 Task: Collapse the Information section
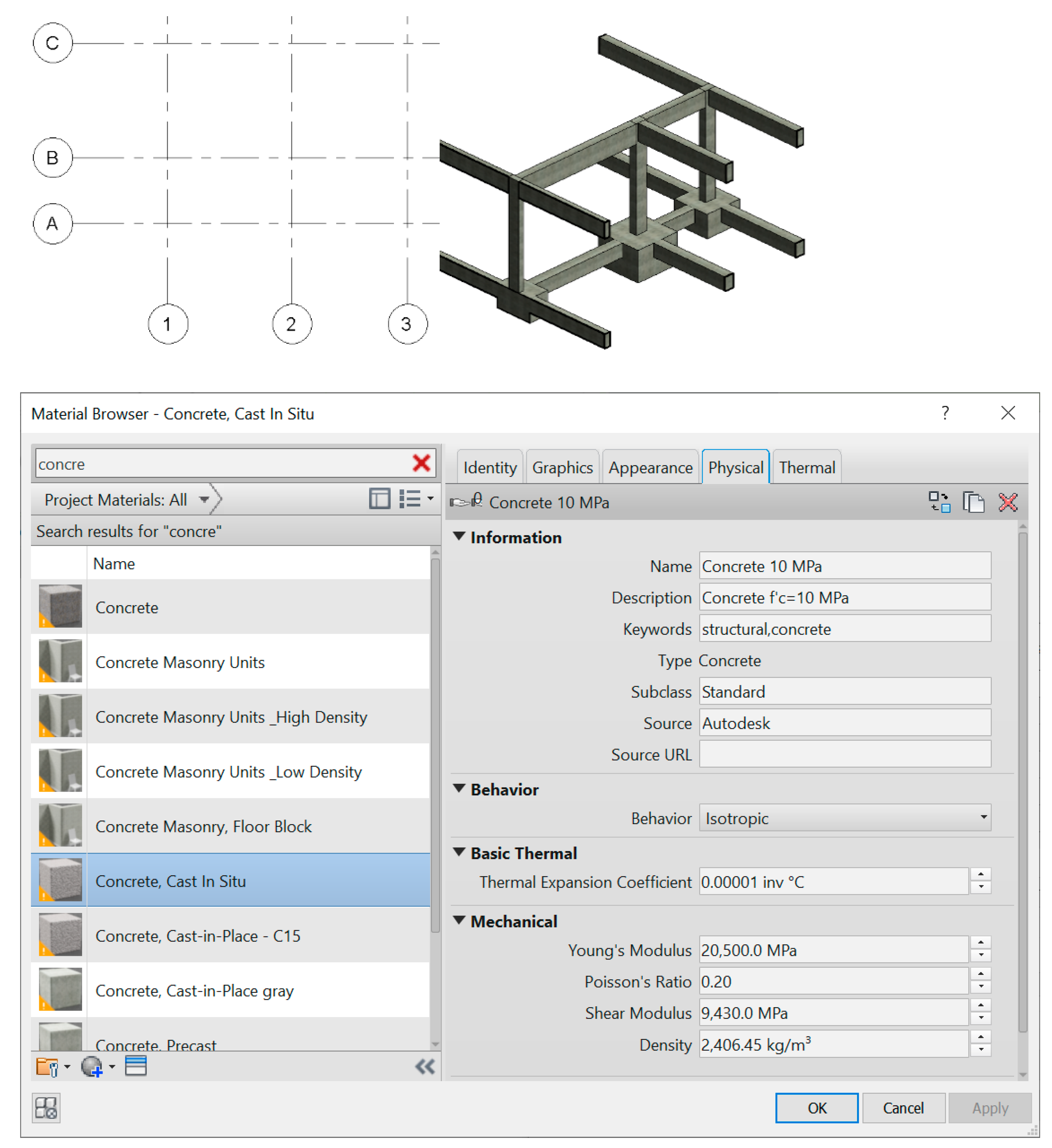pyautogui.click(x=459, y=537)
